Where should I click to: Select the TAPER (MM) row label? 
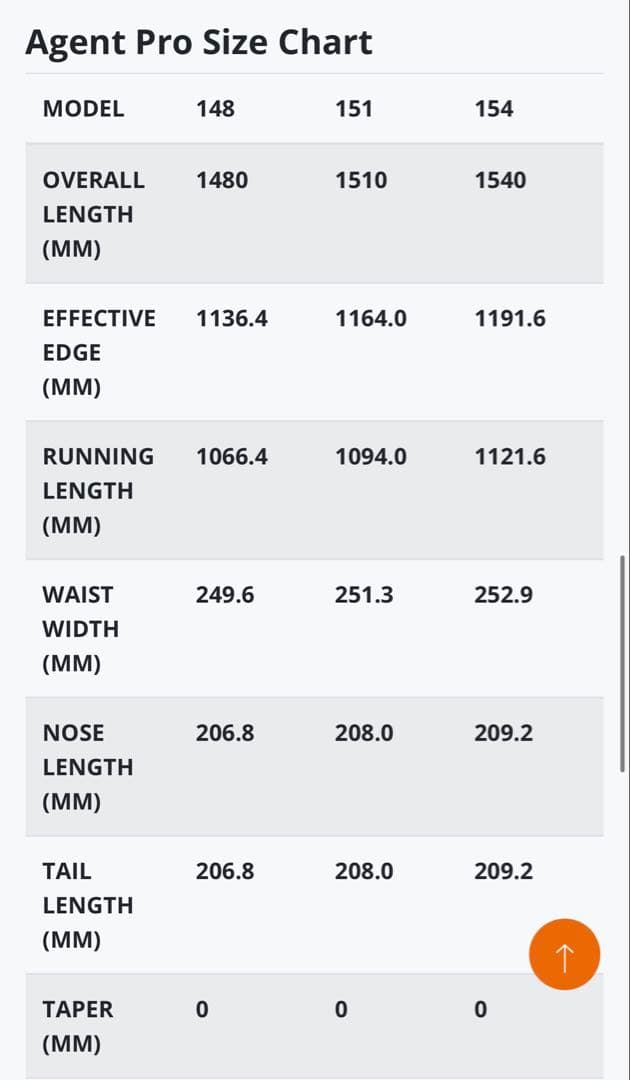[78, 1026]
